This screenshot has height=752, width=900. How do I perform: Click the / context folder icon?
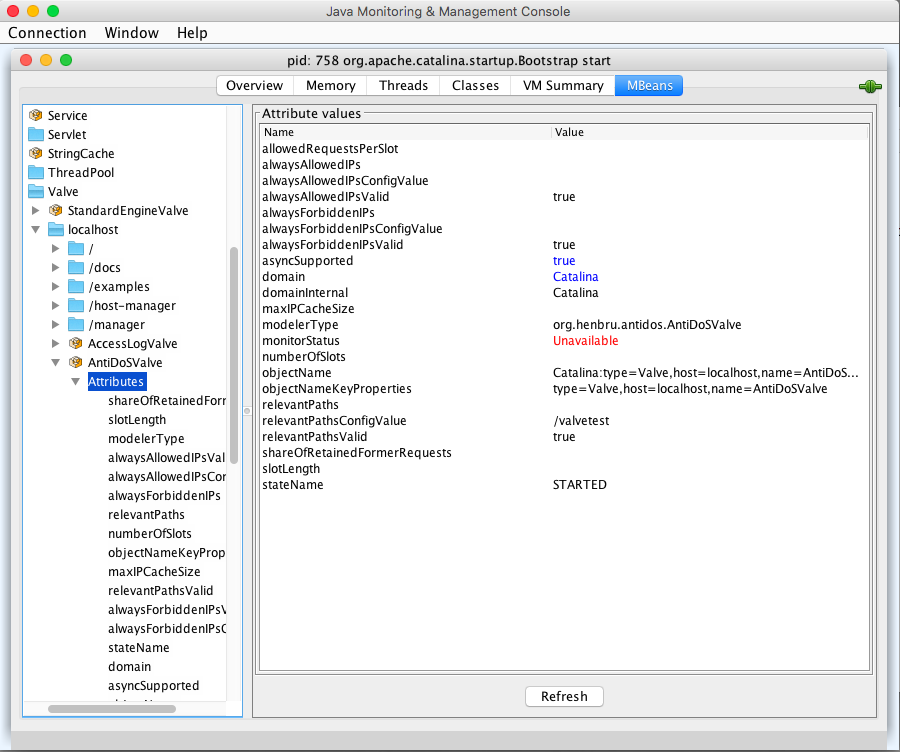click(x=76, y=248)
